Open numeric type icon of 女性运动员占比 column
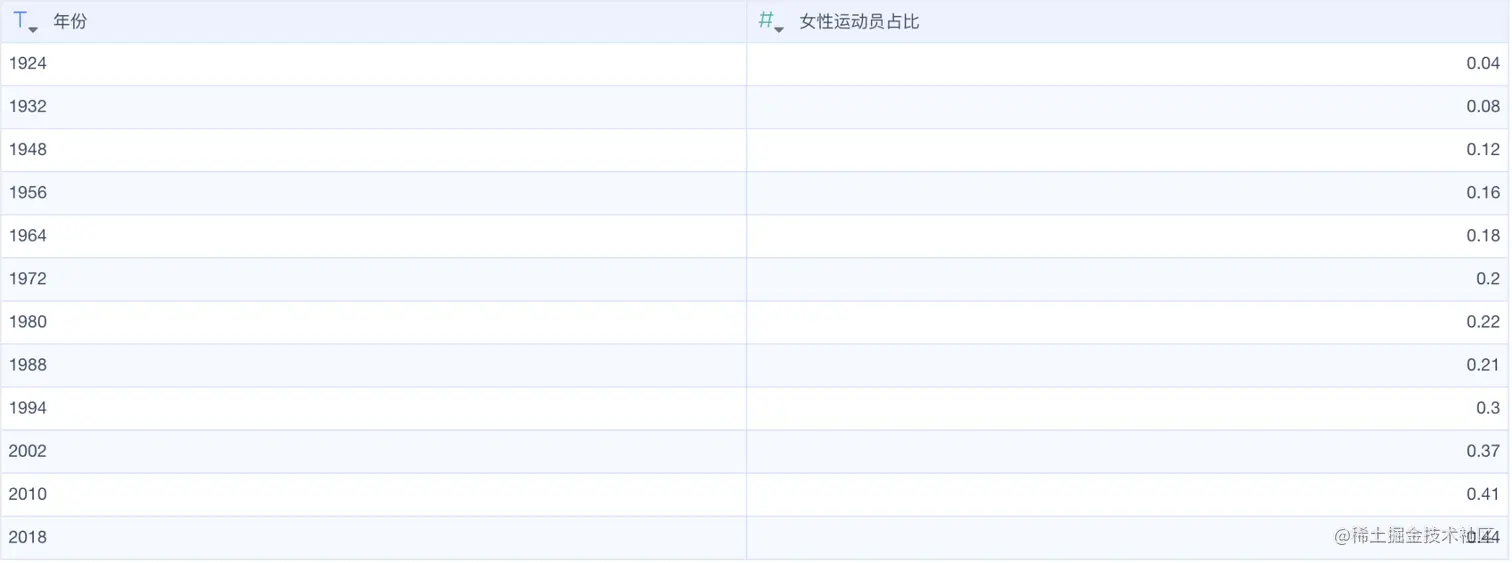The height and width of the screenshot is (563, 1512). pos(771,21)
